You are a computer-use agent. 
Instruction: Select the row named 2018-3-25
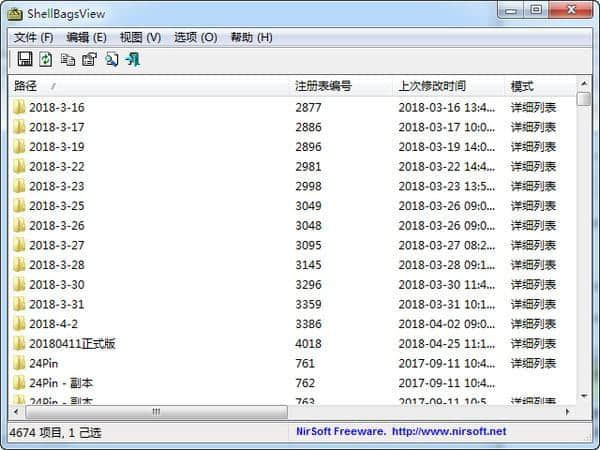click(x=293, y=206)
